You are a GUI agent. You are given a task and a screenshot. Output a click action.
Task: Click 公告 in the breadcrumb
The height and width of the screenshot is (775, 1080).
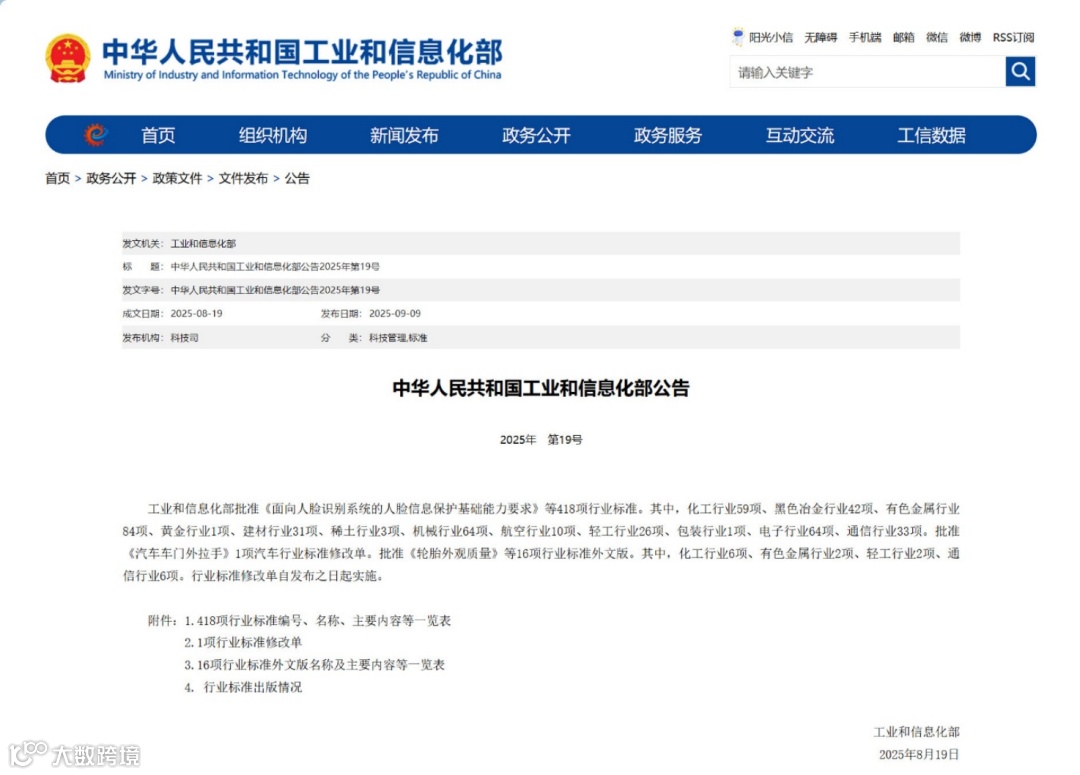click(297, 178)
